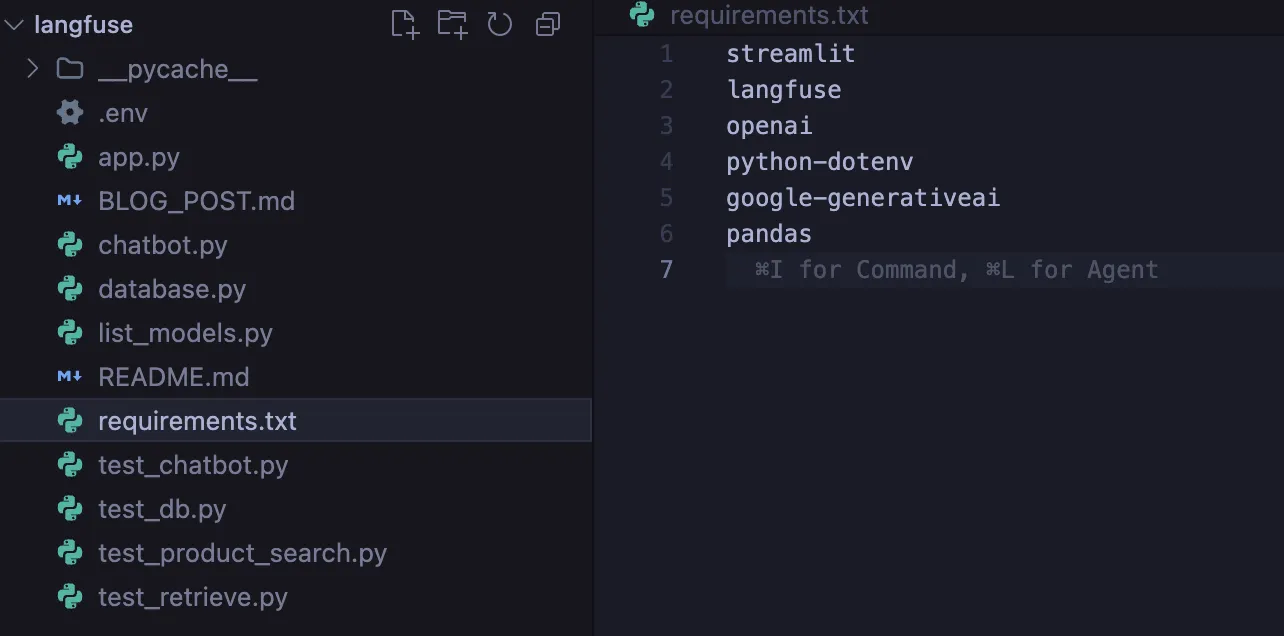Click line number 4 in the gutter

pos(666,162)
